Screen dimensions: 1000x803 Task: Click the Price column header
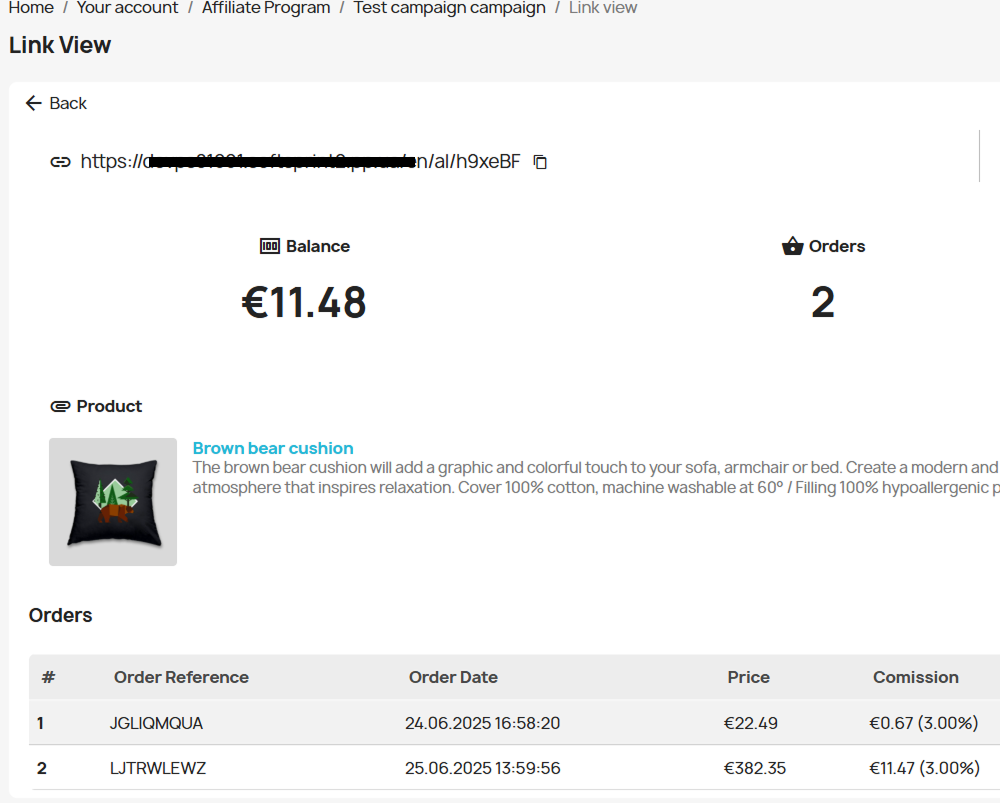(748, 677)
